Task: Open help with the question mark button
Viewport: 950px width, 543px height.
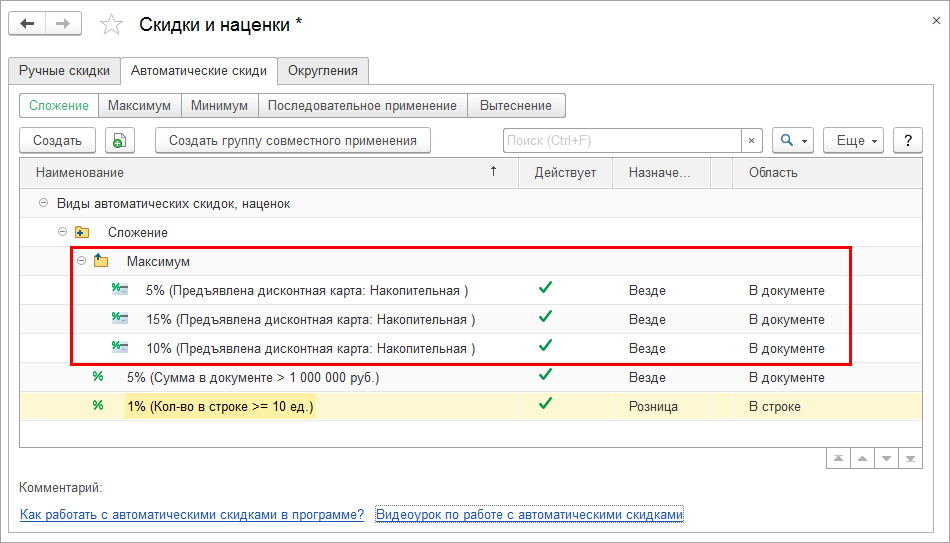Action: click(907, 141)
